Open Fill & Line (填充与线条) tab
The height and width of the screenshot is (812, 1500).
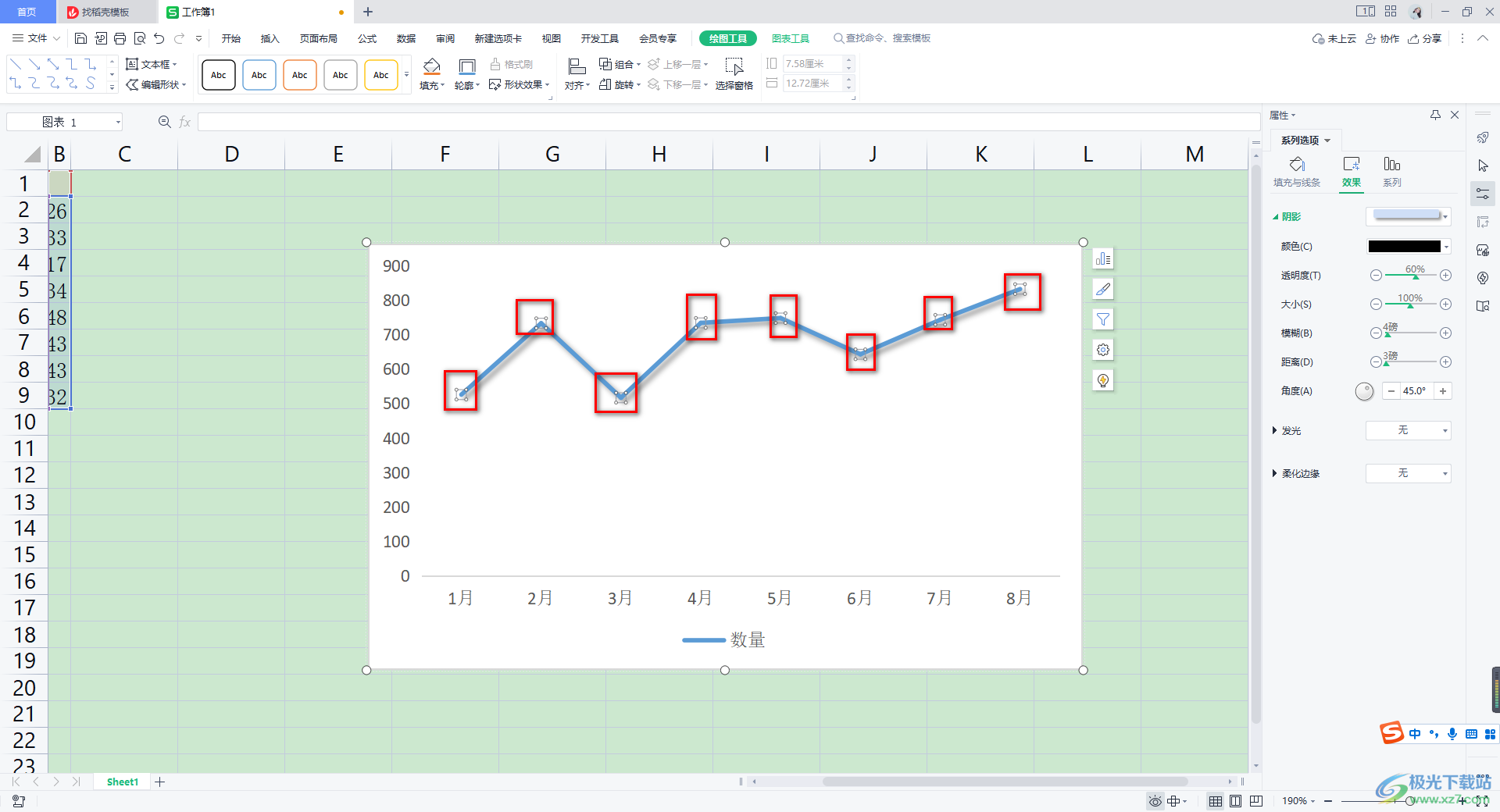pos(1297,172)
